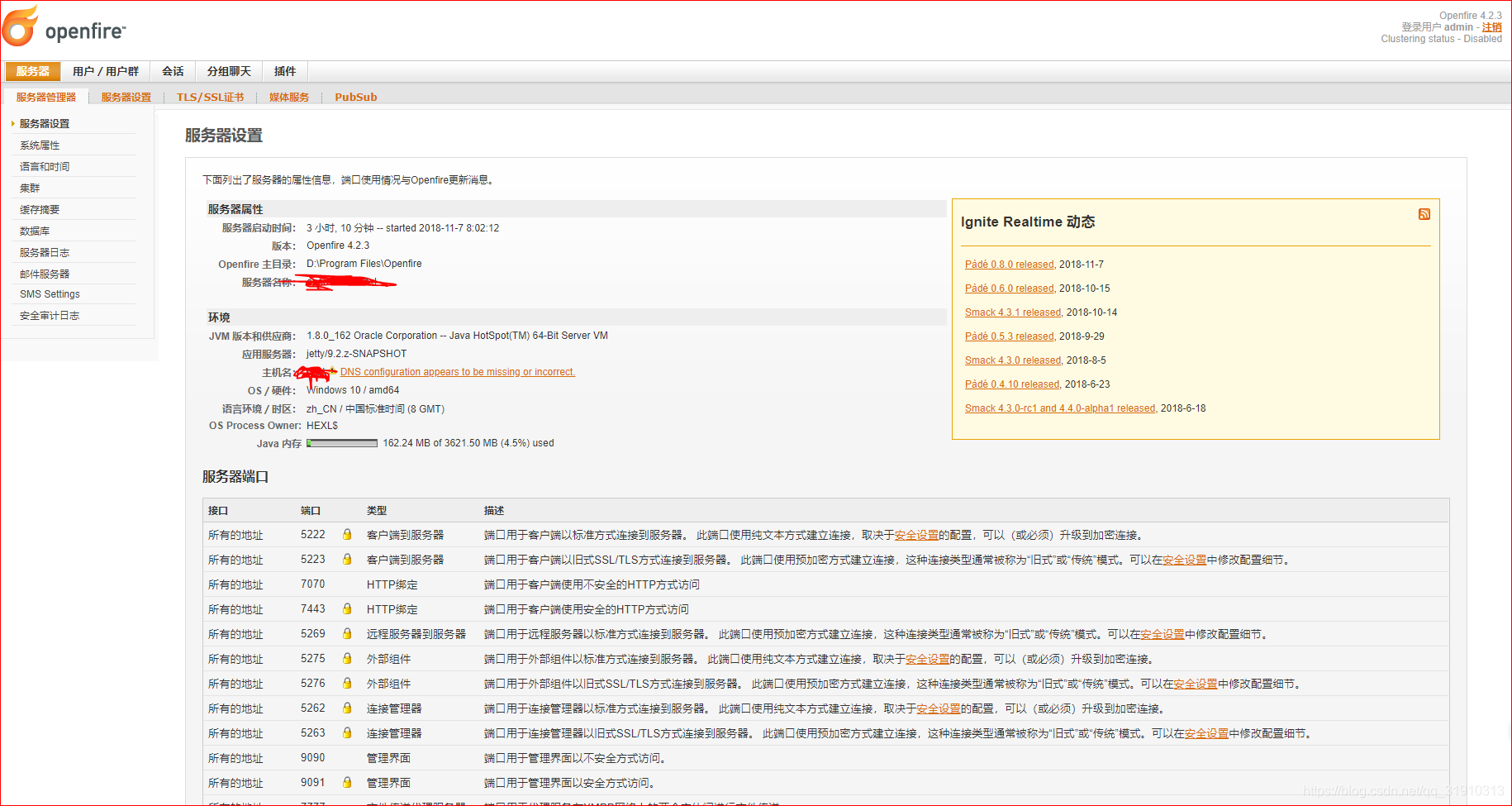
Task: Click the lock icon for port 5263
Action: pos(347,733)
